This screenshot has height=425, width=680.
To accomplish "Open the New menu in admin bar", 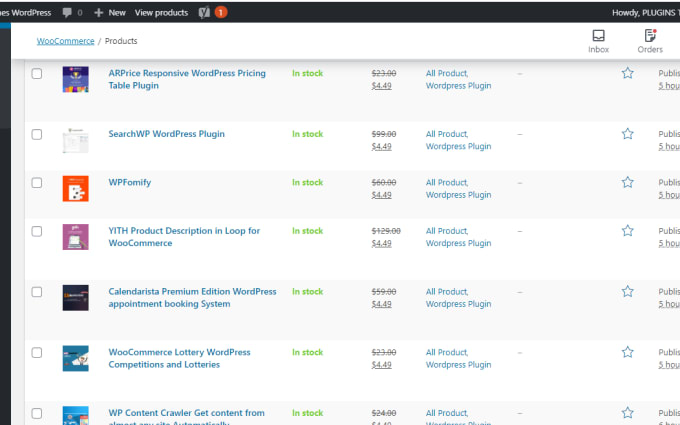I will point(110,12).
